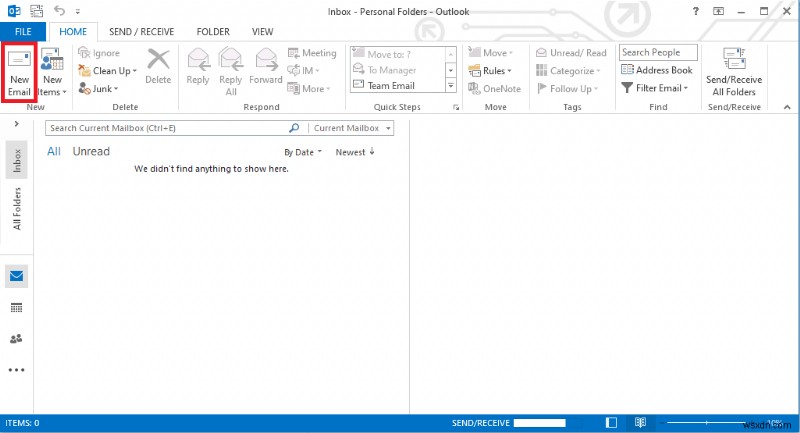Open the Move dropdown

(490, 53)
